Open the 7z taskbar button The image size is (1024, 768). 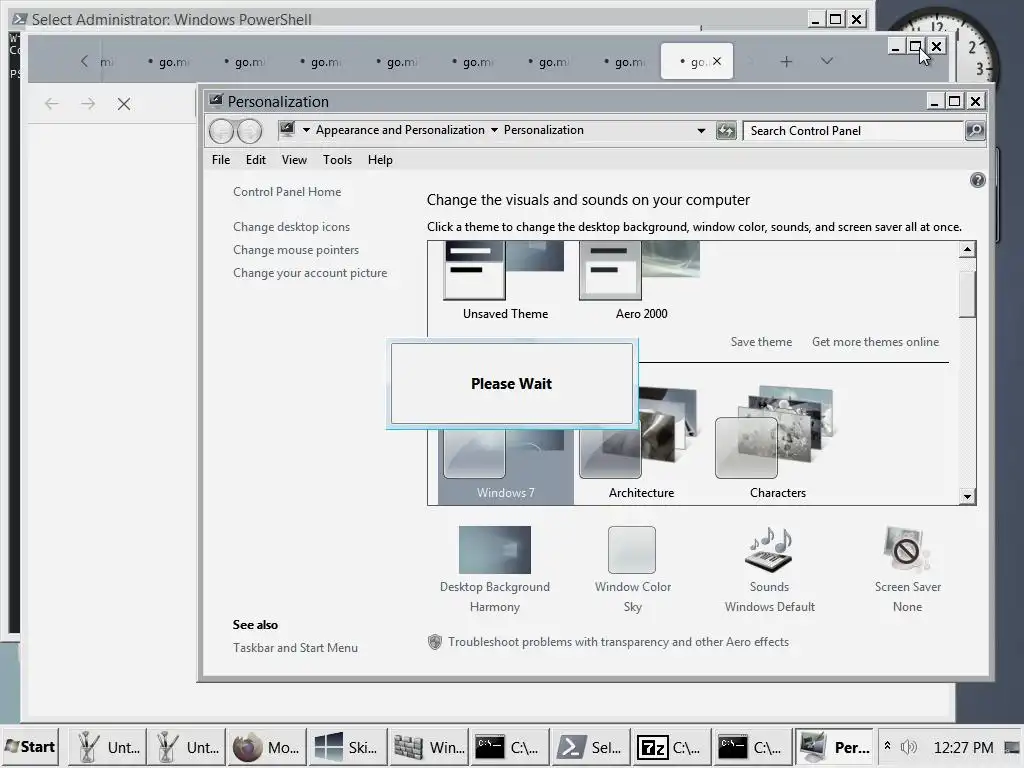tap(671, 747)
